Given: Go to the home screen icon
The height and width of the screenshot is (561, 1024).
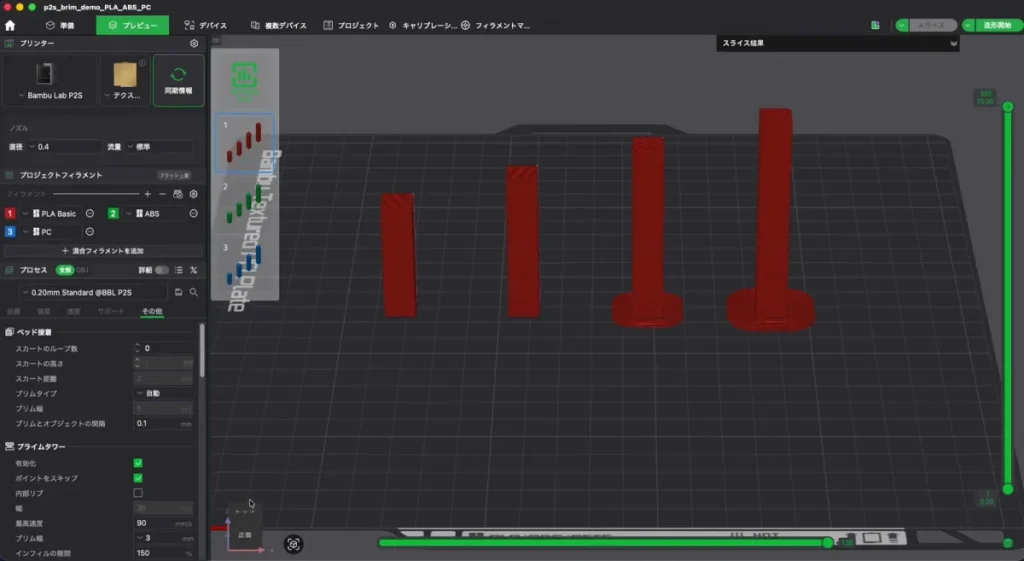Looking at the screenshot, I should (x=10, y=25).
